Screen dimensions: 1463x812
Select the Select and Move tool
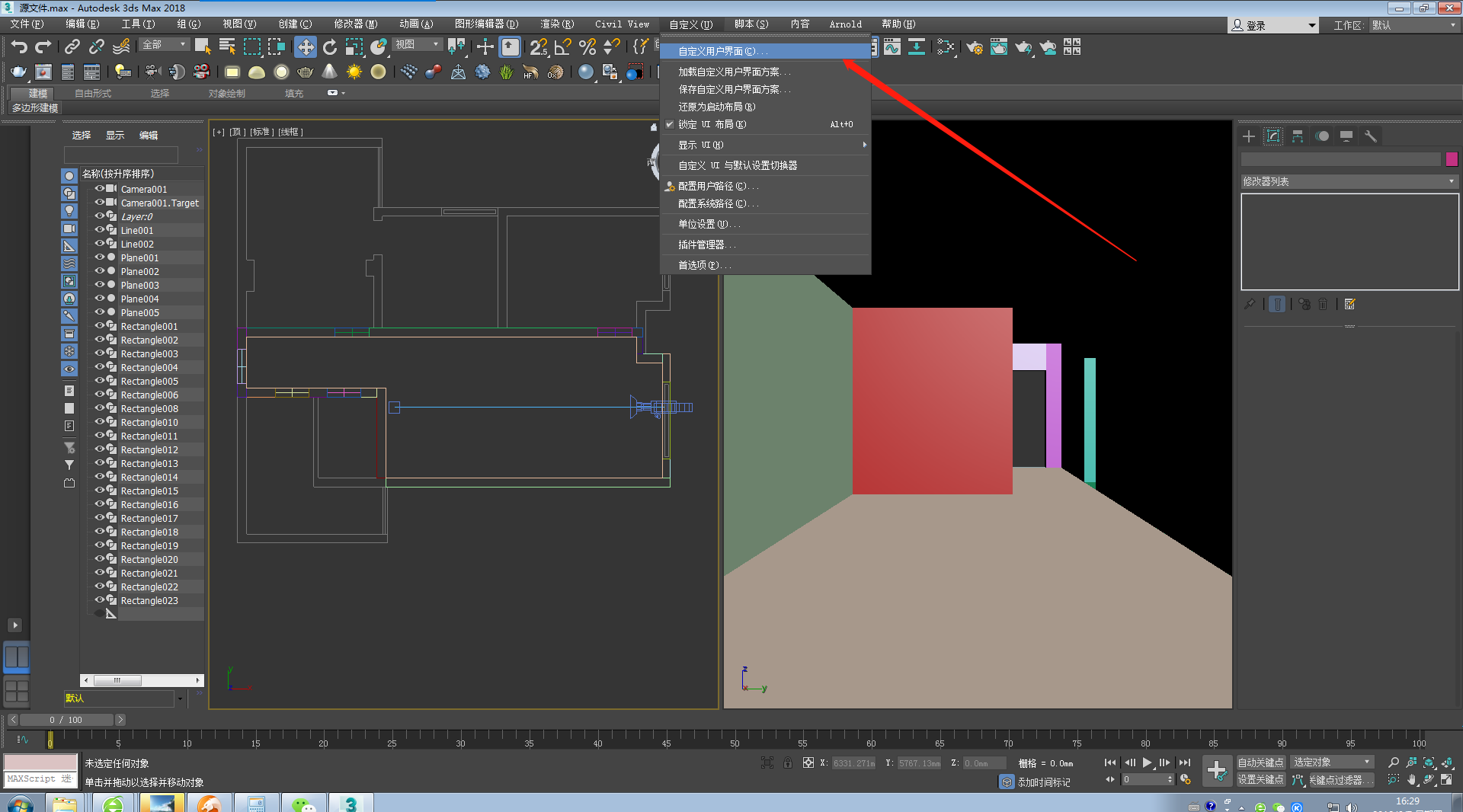tap(306, 46)
